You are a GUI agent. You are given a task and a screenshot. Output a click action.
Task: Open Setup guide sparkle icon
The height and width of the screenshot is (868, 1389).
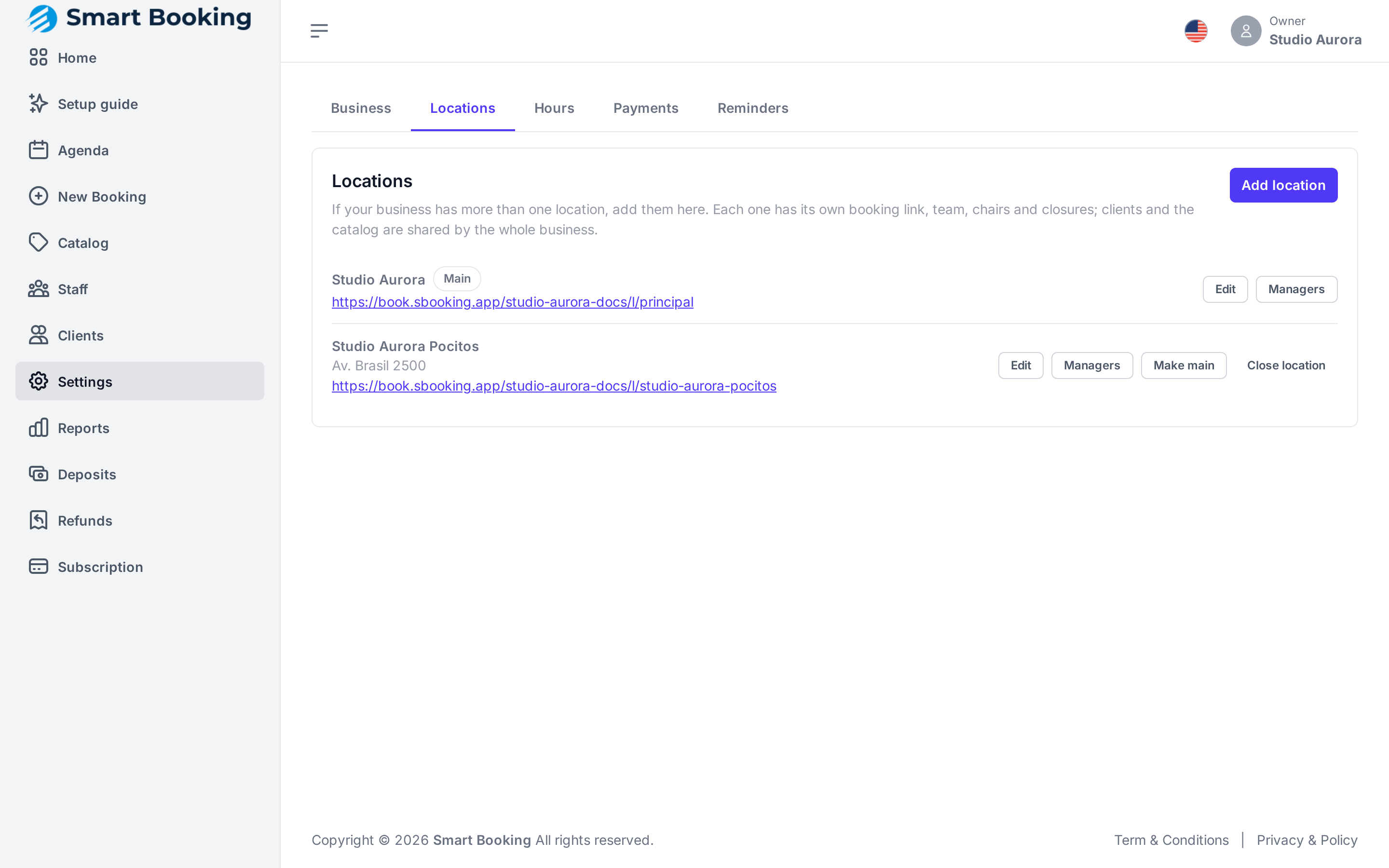pyautogui.click(x=39, y=104)
